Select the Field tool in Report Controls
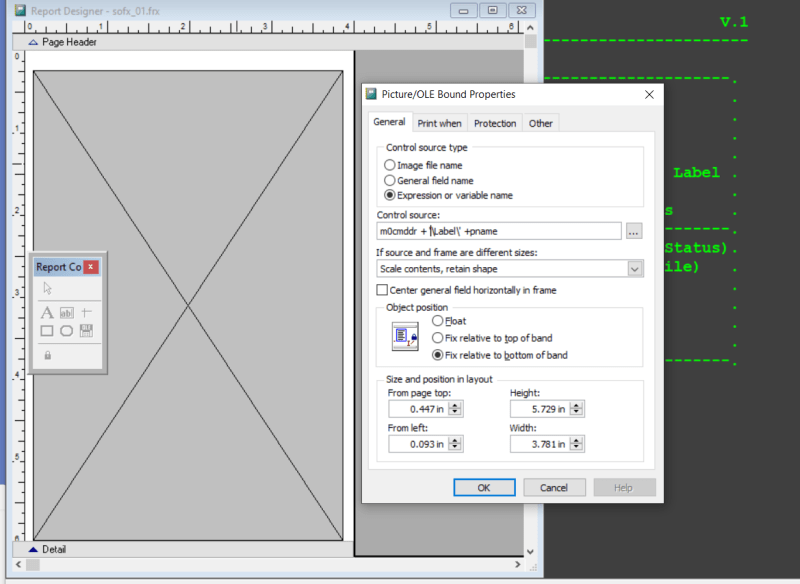Image resolution: width=800 pixels, height=584 pixels. tap(67, 312)
